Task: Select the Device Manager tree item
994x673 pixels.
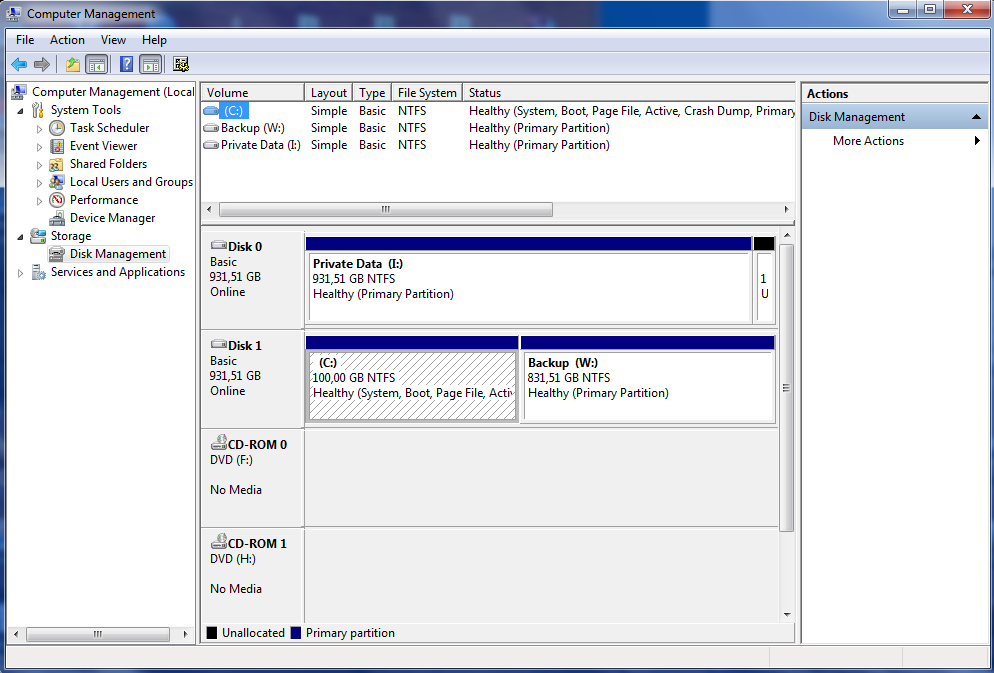Action: coord(112,218)
